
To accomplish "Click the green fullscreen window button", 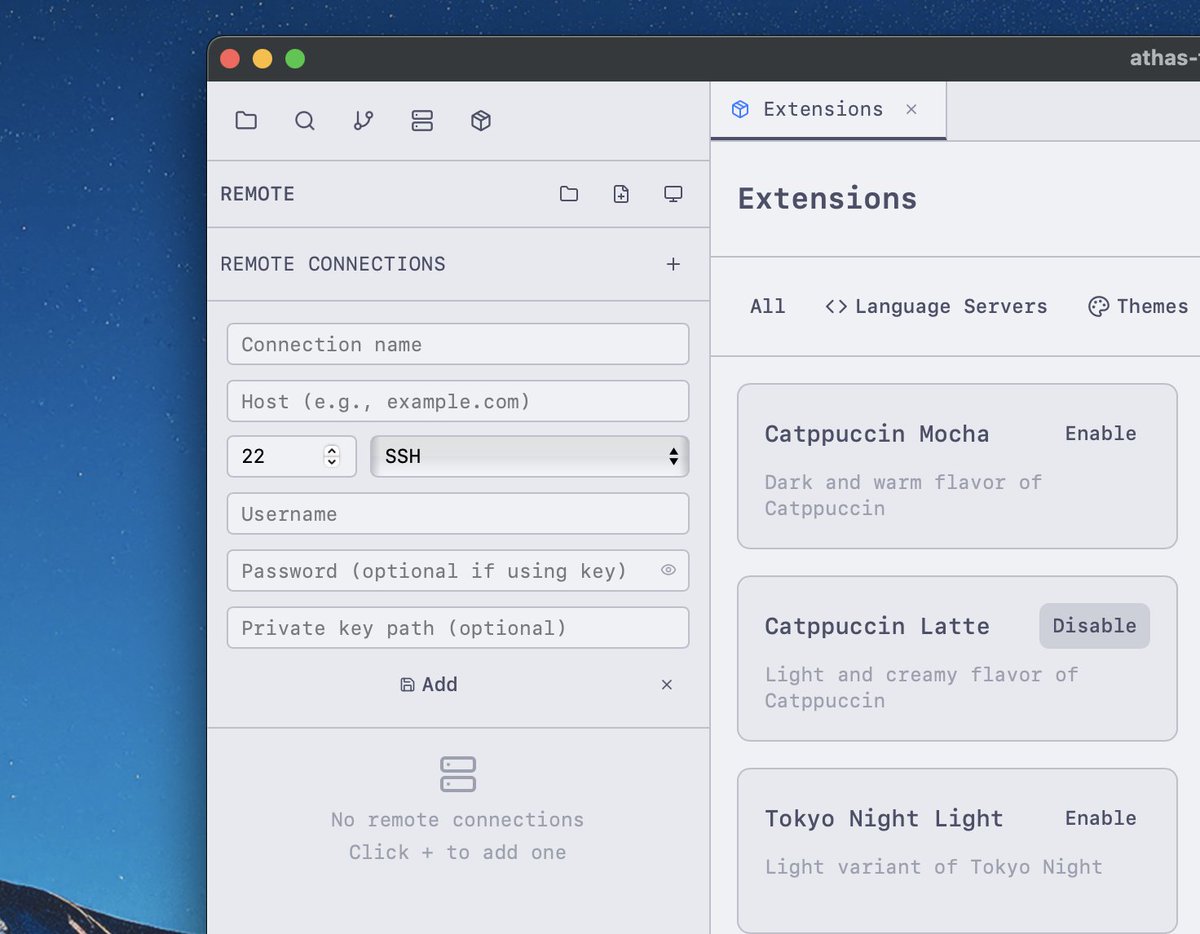I will 295,59.
